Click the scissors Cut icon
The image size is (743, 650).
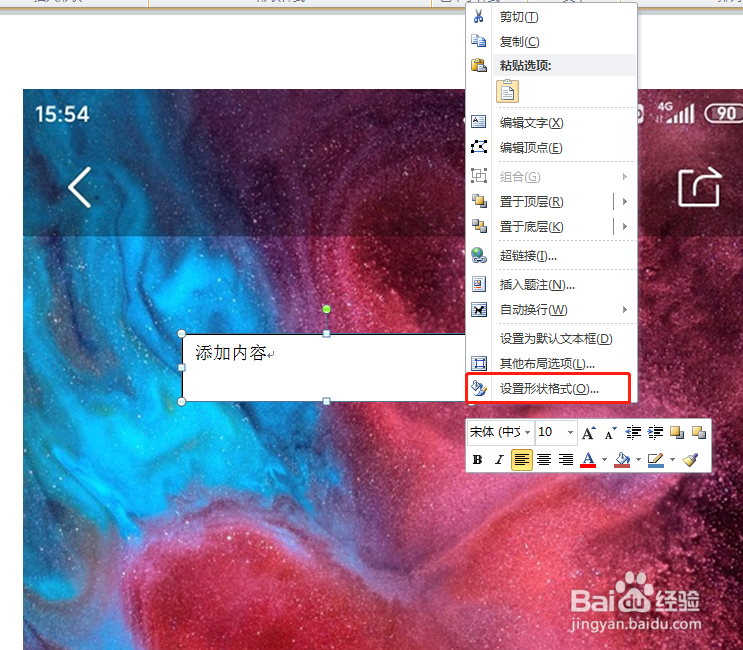click(479, 17)
